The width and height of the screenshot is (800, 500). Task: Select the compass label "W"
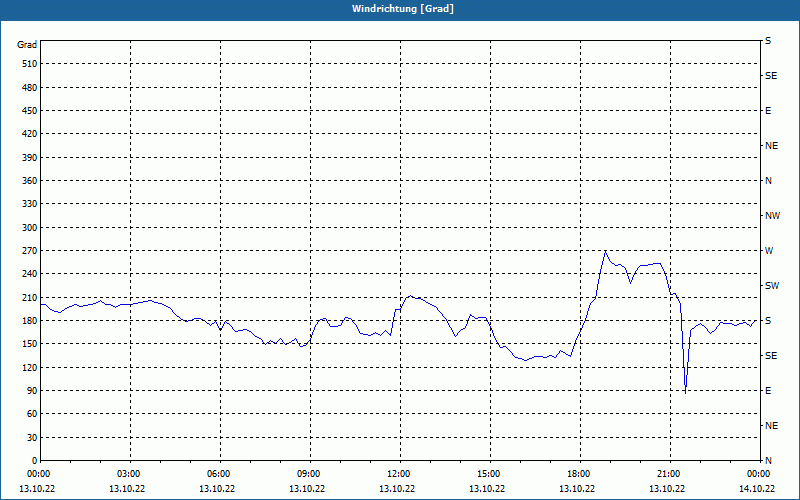point(769,251)
